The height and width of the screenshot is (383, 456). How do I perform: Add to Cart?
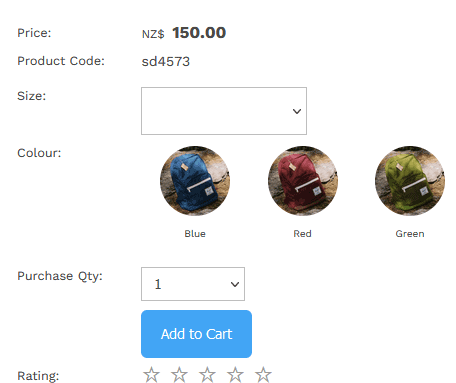click(196, 334)
